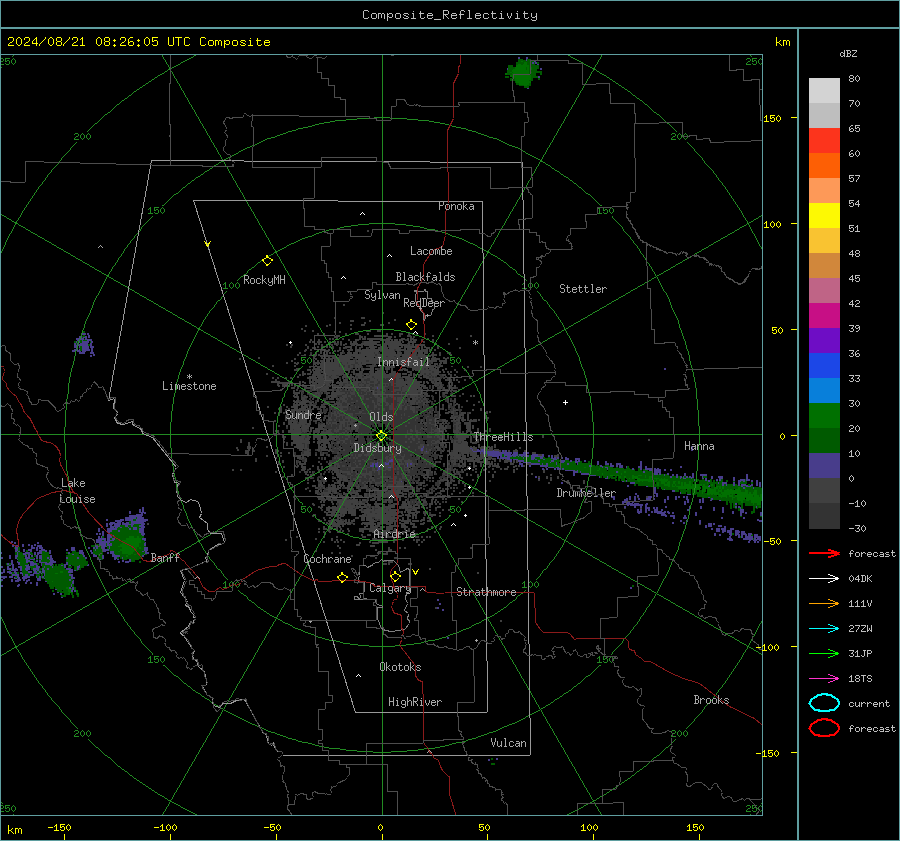The width and height of the screenshot is (900, 841).
Task: Click the Banff town label
Action: (165, 558)
